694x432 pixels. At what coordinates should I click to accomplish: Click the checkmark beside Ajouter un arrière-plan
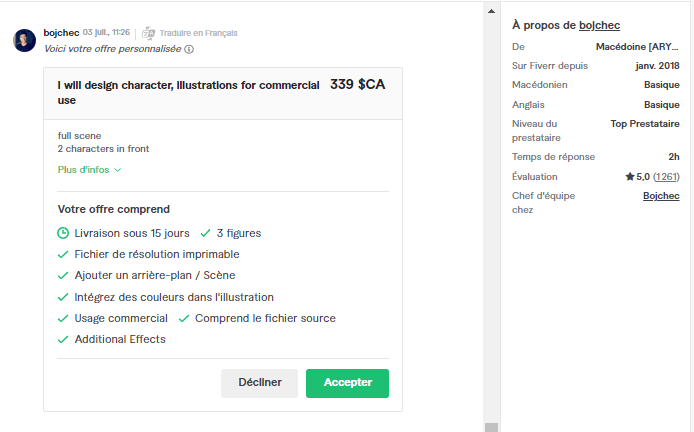[64, 275]
